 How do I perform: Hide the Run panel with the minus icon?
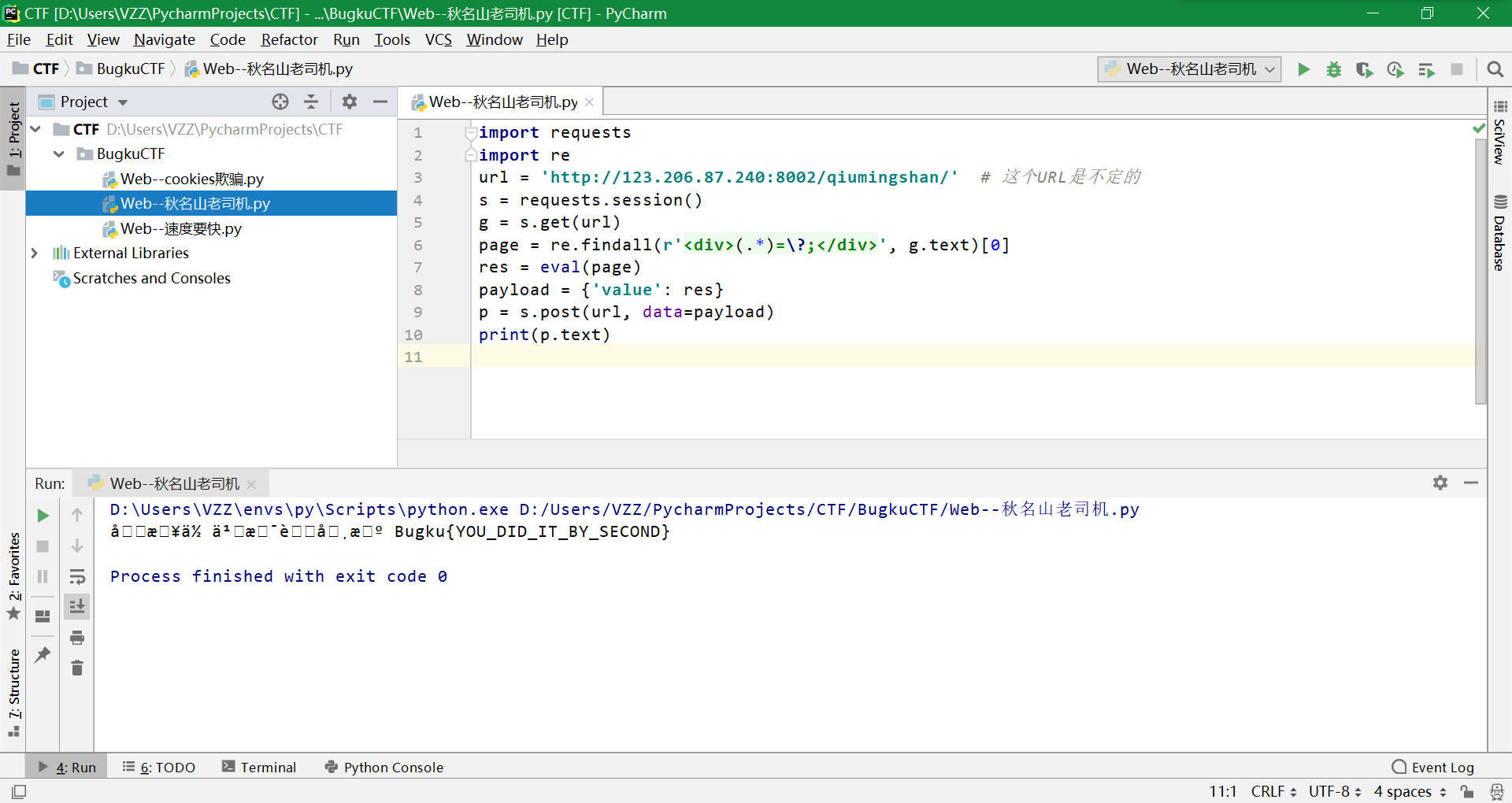pos(1471,483)
